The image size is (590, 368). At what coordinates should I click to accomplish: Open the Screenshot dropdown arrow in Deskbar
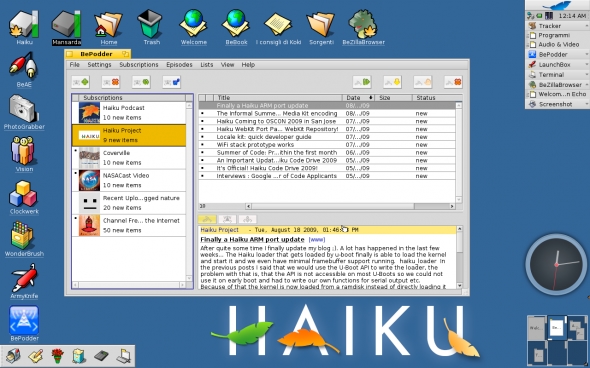click(x=587, y=104)
